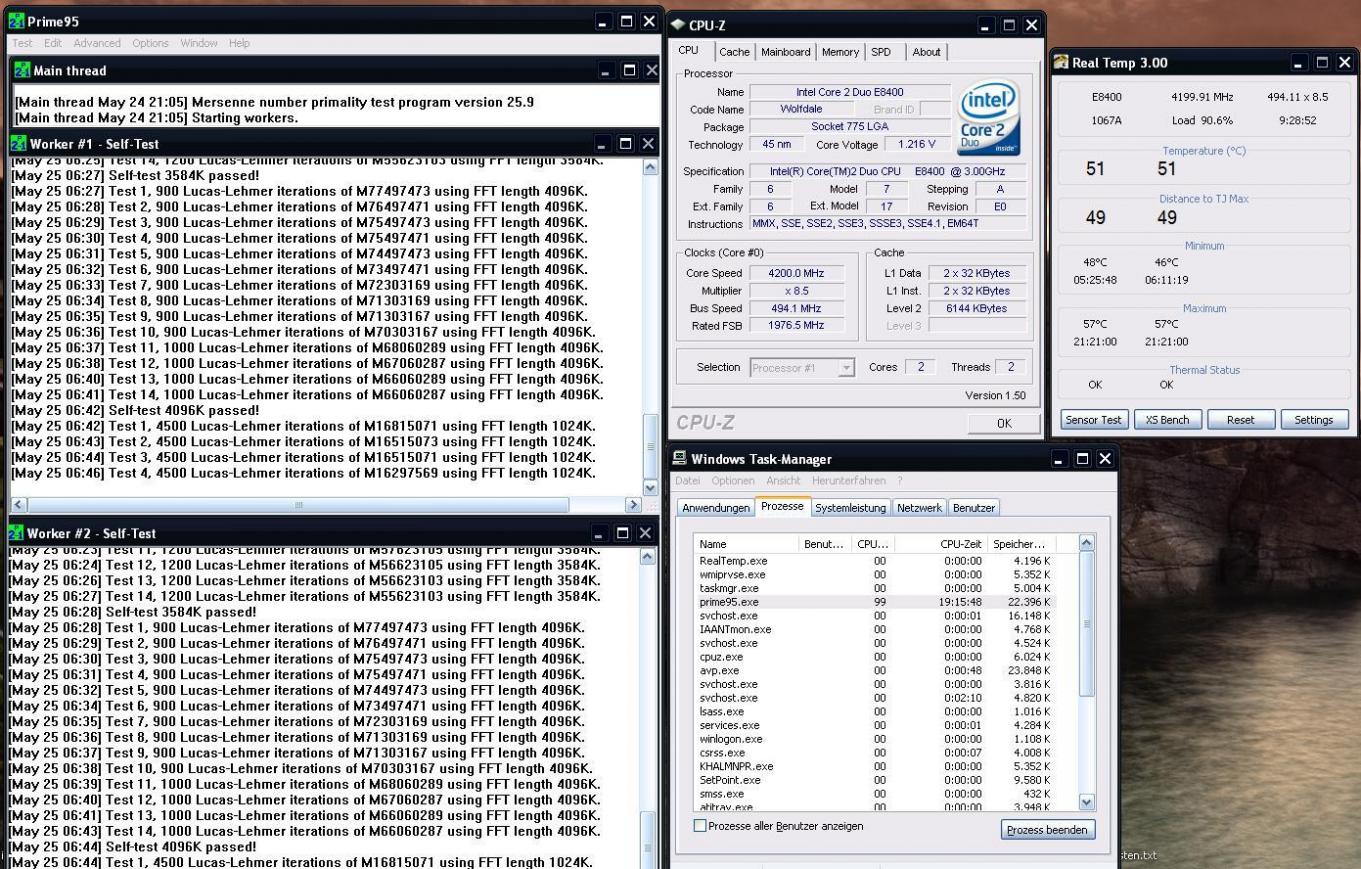
Task: Click the OK button in CPU-Z
Action: coord(1004,423)
